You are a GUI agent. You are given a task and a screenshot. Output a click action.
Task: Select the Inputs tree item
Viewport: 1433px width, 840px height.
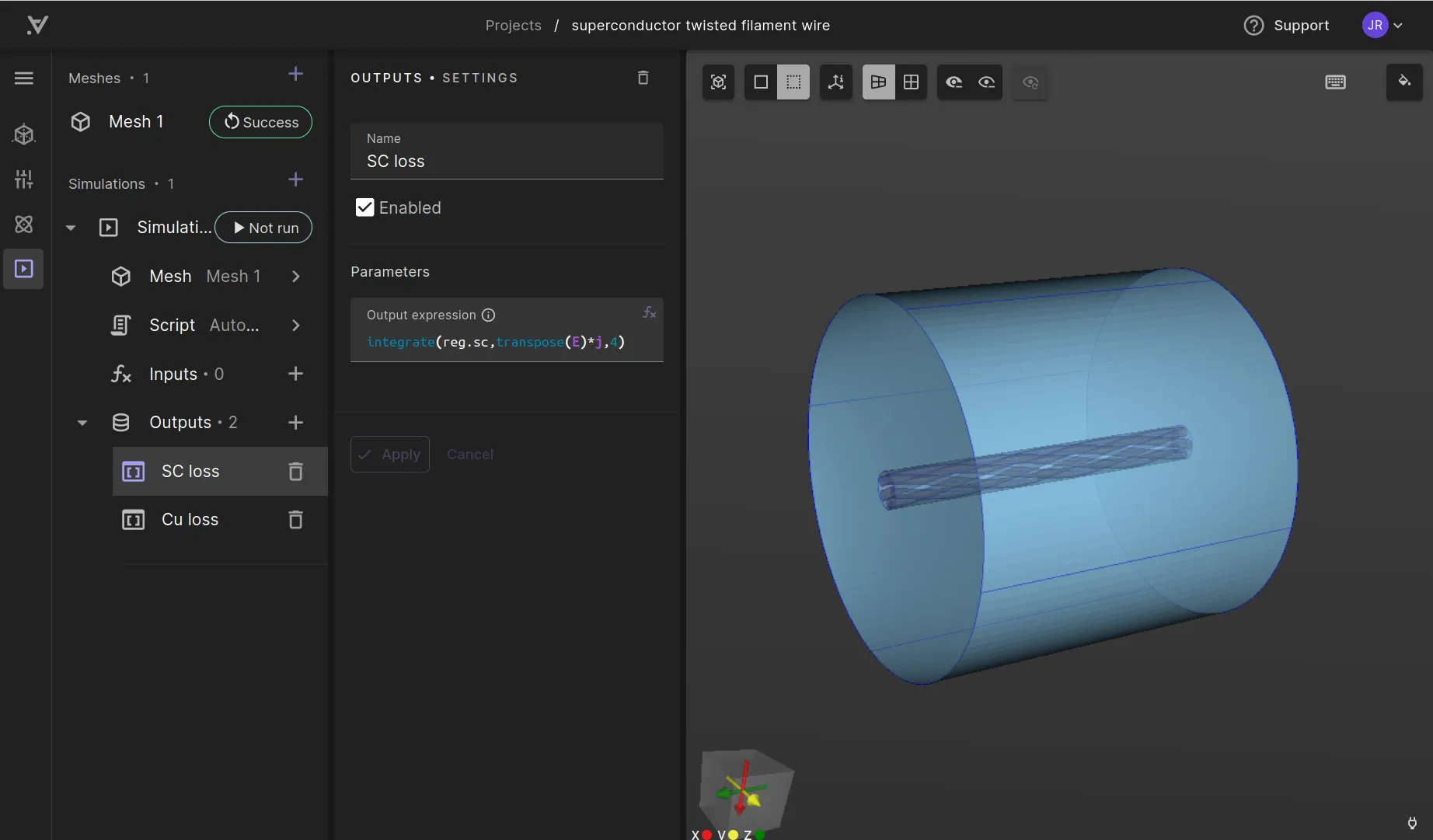coord(173,375)
